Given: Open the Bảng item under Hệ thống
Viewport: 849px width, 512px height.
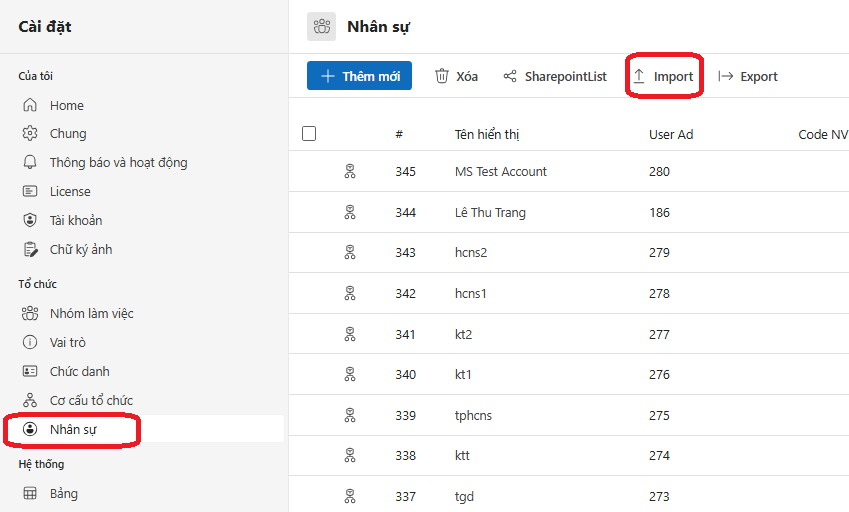Looking at the screenshot, I should tap(63, 493).
